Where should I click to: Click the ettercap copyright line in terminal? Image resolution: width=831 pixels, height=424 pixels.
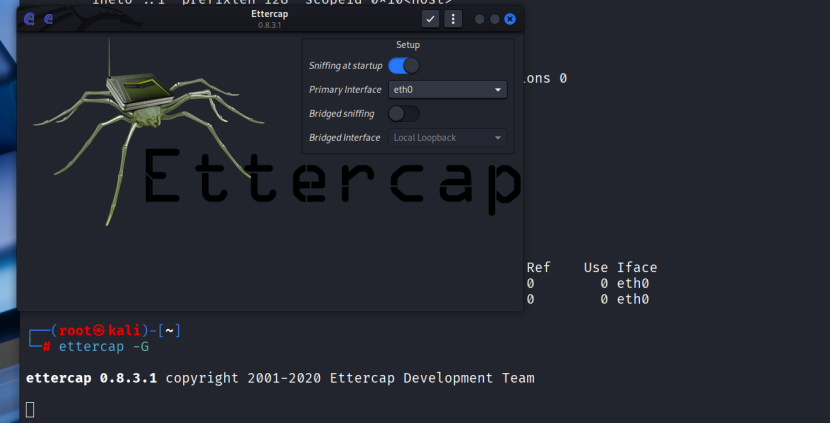[280, 378]
